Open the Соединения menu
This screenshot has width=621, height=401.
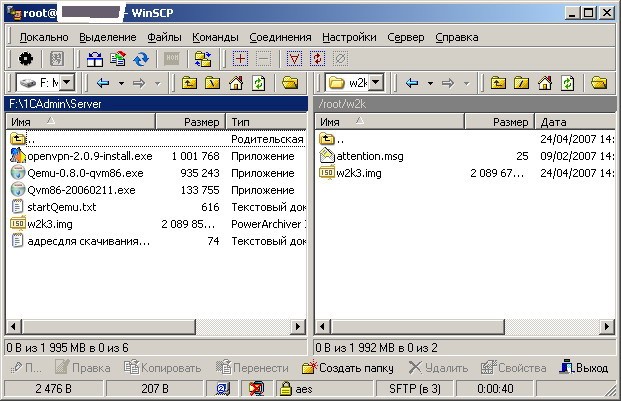280,37
